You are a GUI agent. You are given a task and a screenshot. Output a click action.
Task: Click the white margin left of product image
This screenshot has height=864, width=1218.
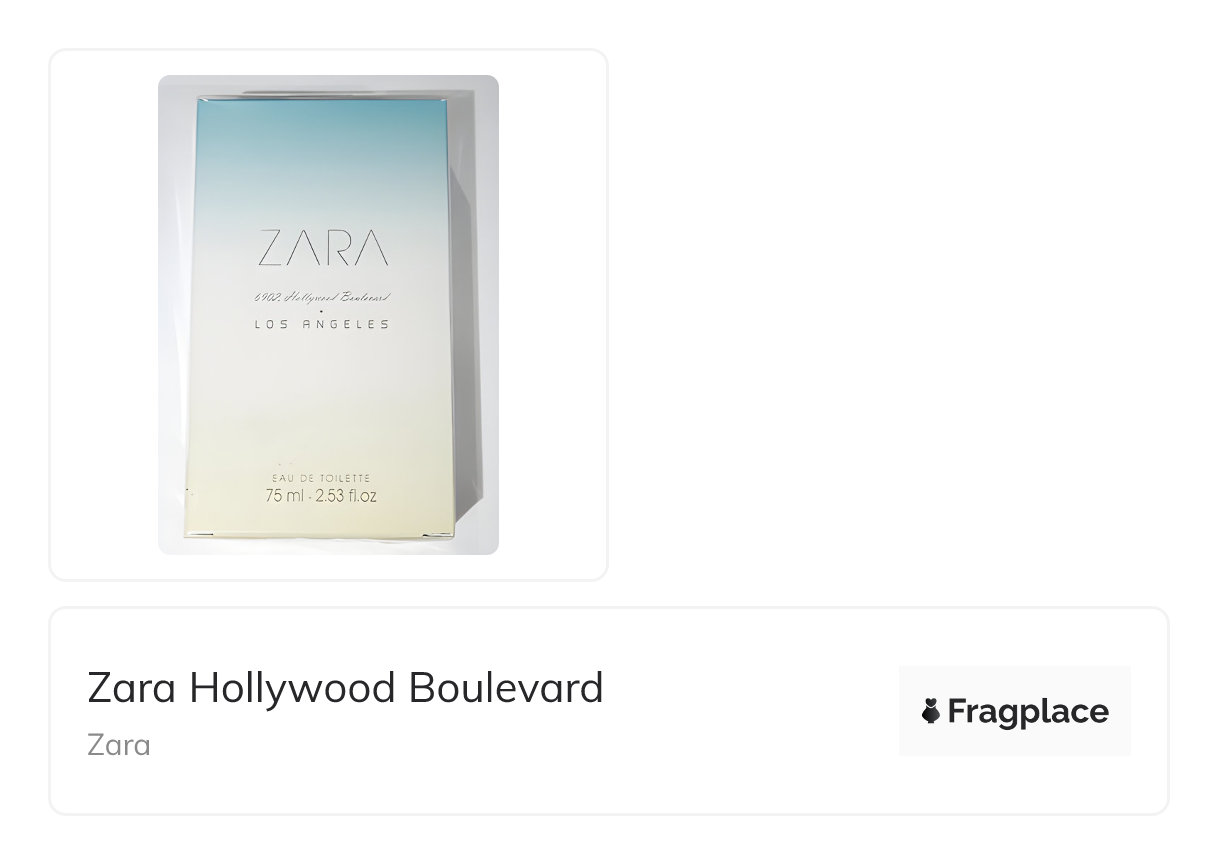[x=105, y=315]
